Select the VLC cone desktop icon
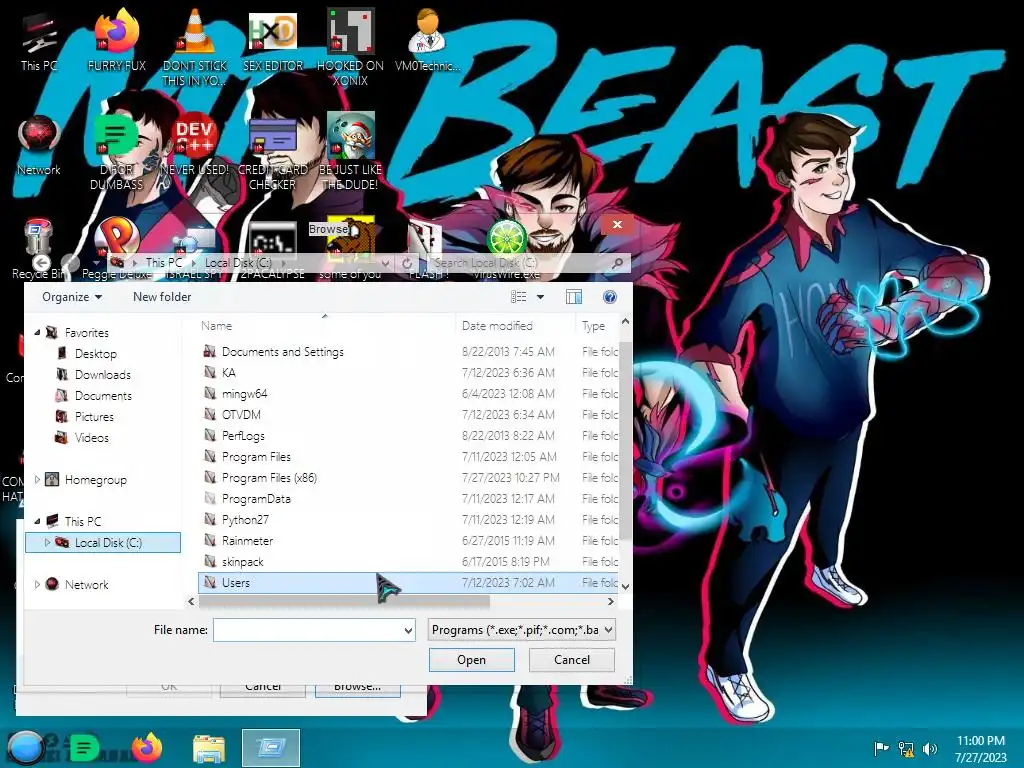Image resolution: width=1024 pixels, height=768 pixels. [x=195, y=46]
